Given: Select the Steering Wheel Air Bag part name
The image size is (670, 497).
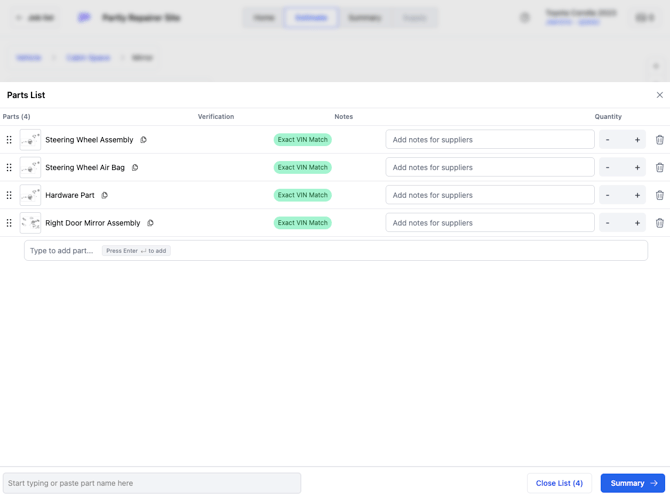Looking at the screenshot, I should click(85, 168).
